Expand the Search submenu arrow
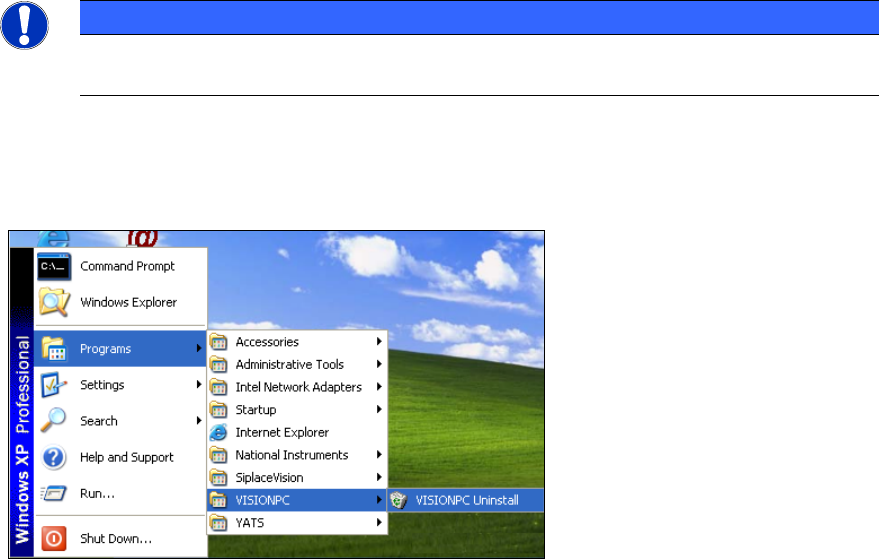This screenshot has width=879, height=559. click(198, 421)
